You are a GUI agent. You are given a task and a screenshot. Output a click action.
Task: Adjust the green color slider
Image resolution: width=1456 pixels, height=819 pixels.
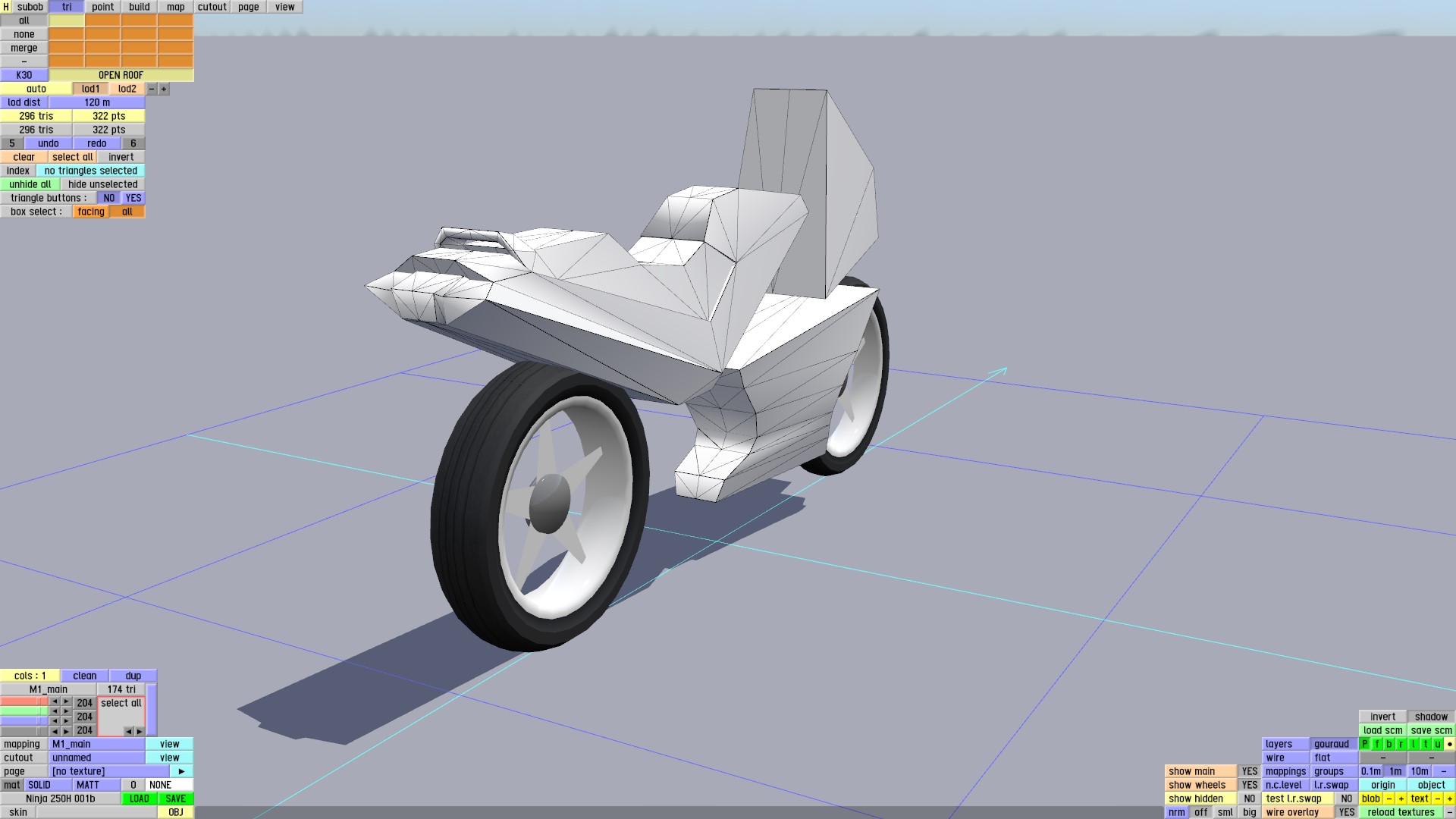[x=24, y=711]
